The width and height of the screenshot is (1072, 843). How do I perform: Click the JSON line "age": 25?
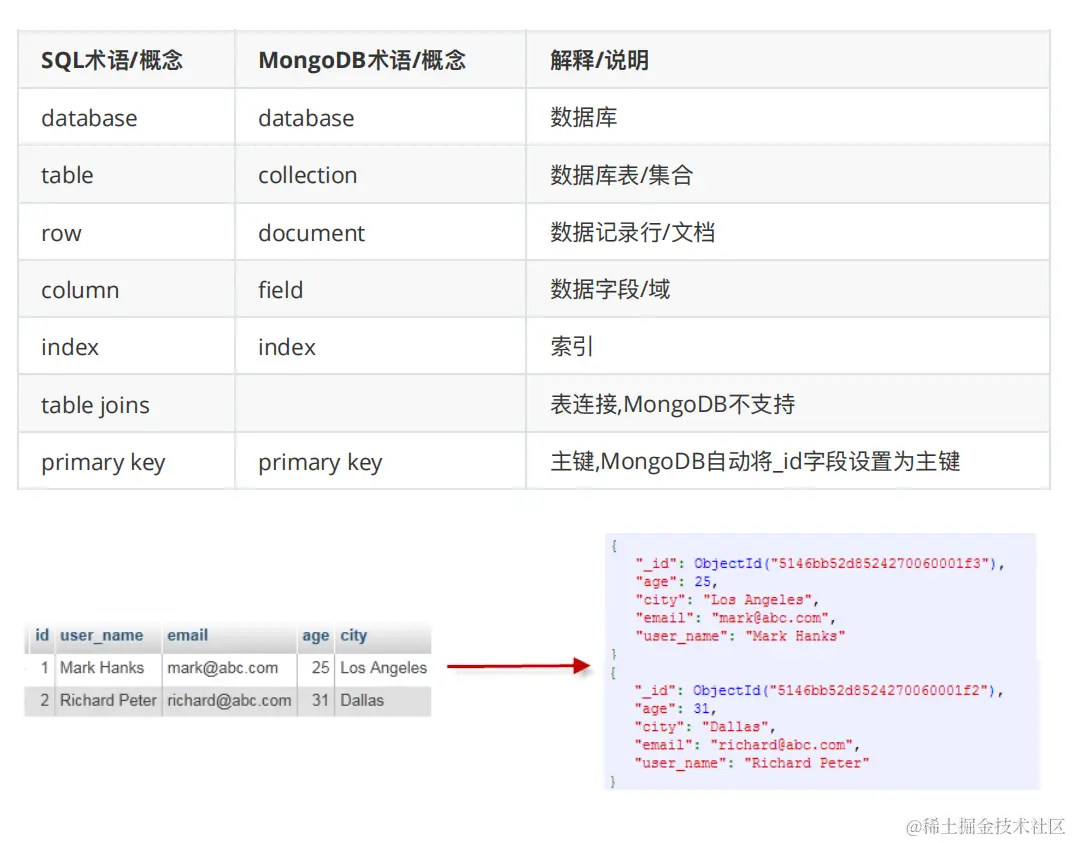pyautogui.click(x=675, y=582)
